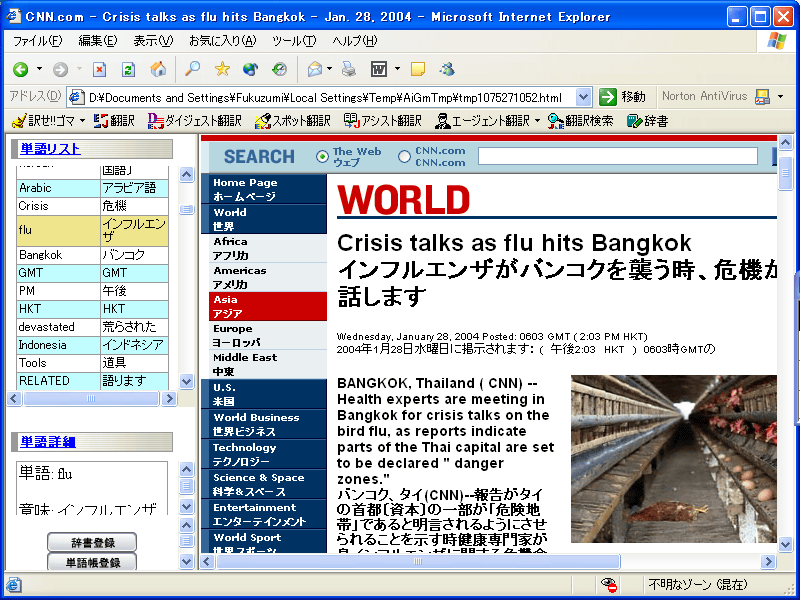Open the Technology section nav link
This screenshot has height=600, width=800.
[x=268, y=454]
